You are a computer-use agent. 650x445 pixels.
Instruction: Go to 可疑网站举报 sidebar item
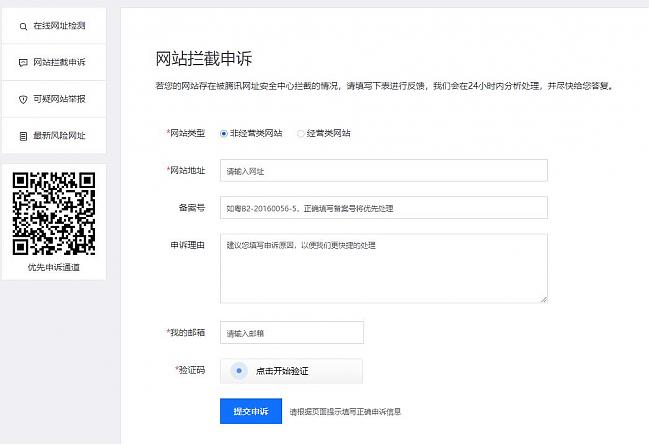point(54,99)
